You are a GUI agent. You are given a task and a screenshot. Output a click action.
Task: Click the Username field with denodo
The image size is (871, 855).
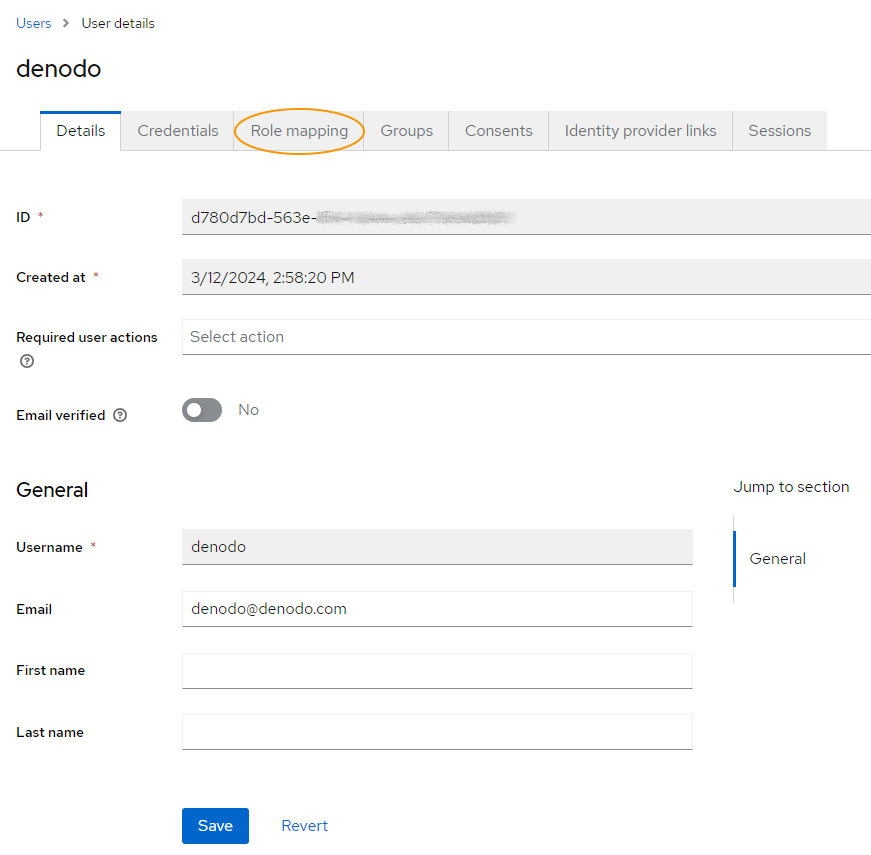tap(437, 547)
